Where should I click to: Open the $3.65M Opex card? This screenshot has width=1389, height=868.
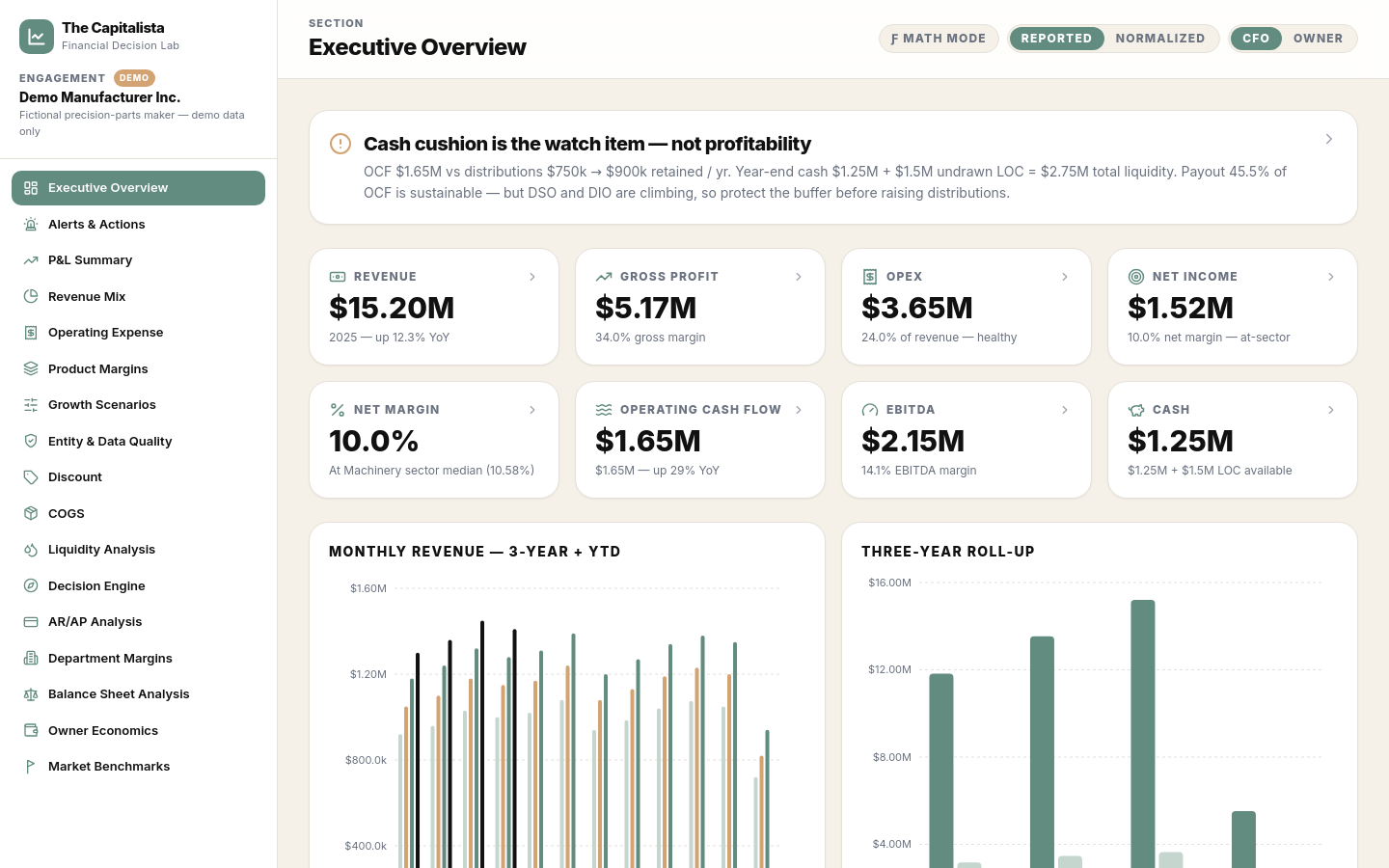point(967,307)
